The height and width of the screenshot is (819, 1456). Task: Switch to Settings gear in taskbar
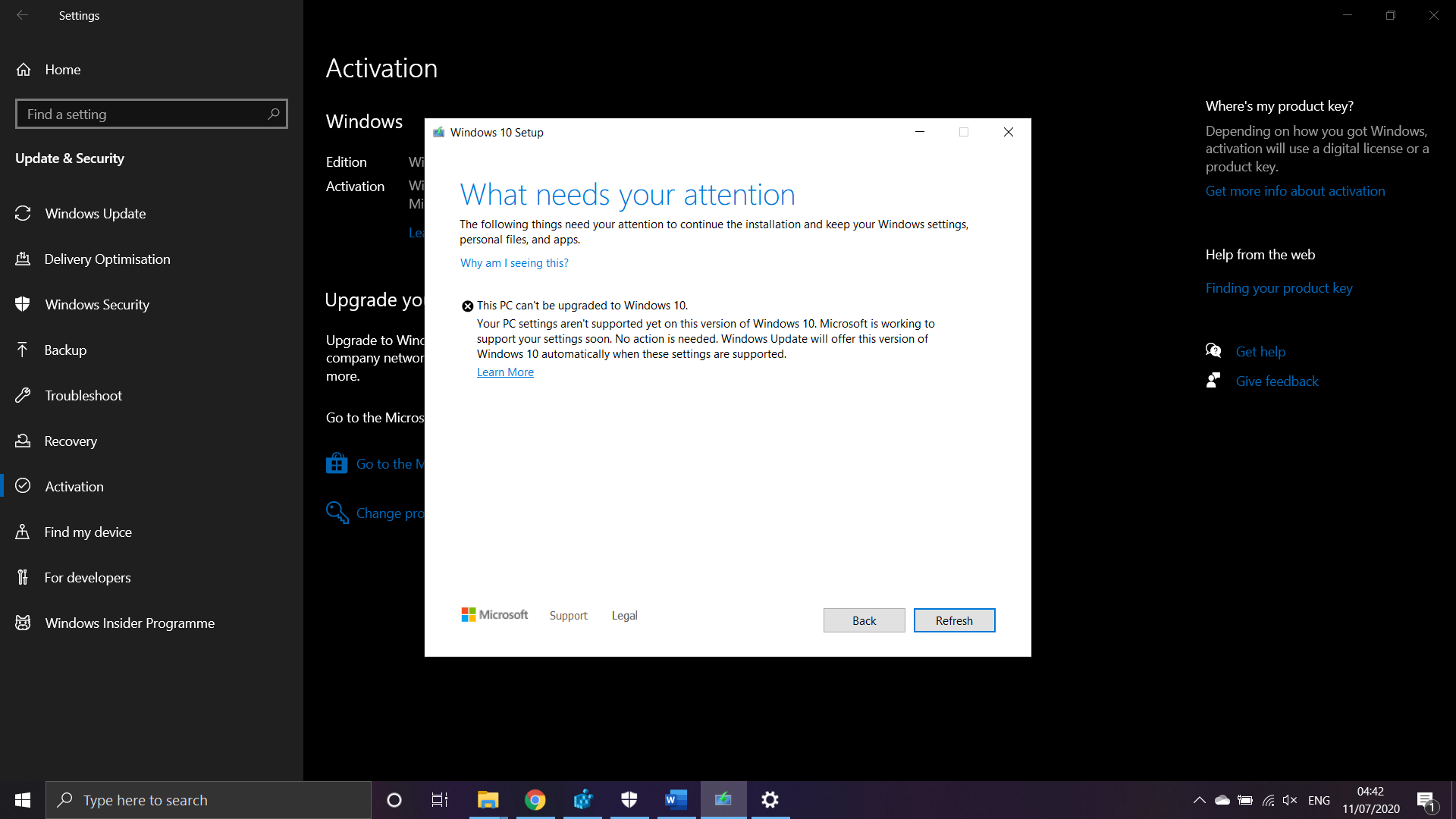(x=770, y=800)
